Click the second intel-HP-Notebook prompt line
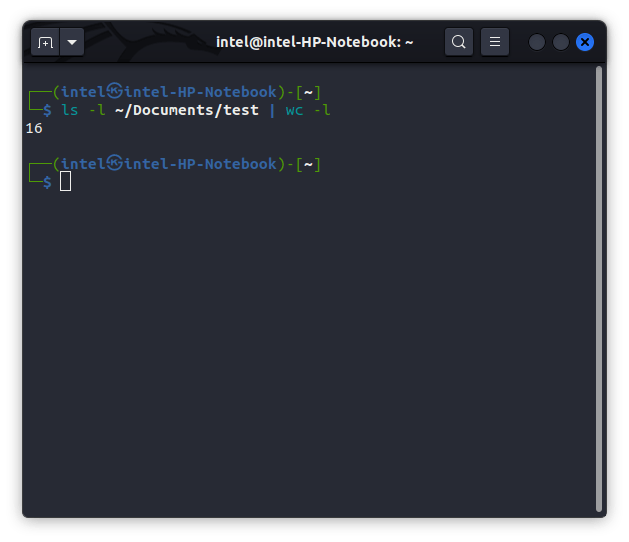 click(x=174, y=164)
